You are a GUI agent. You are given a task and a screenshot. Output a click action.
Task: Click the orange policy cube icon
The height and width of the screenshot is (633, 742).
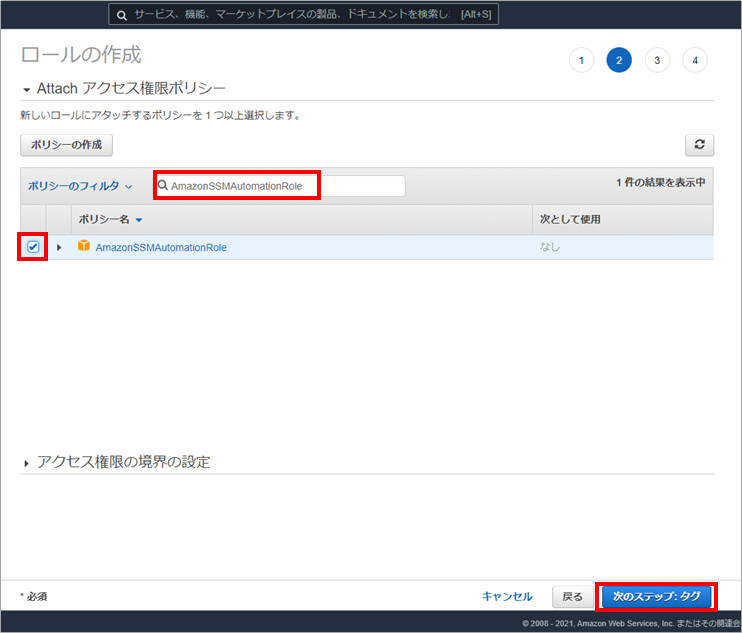[84, 246]
